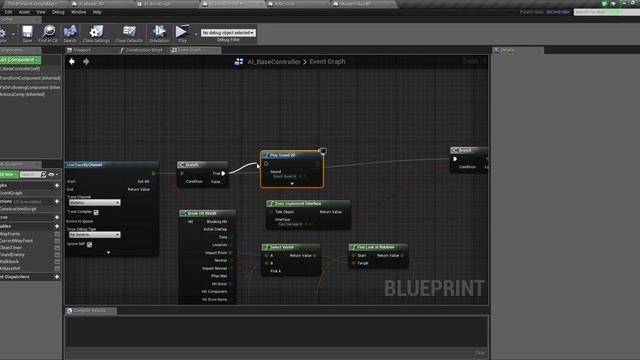Click exec input pin of right Branch node

455,159
